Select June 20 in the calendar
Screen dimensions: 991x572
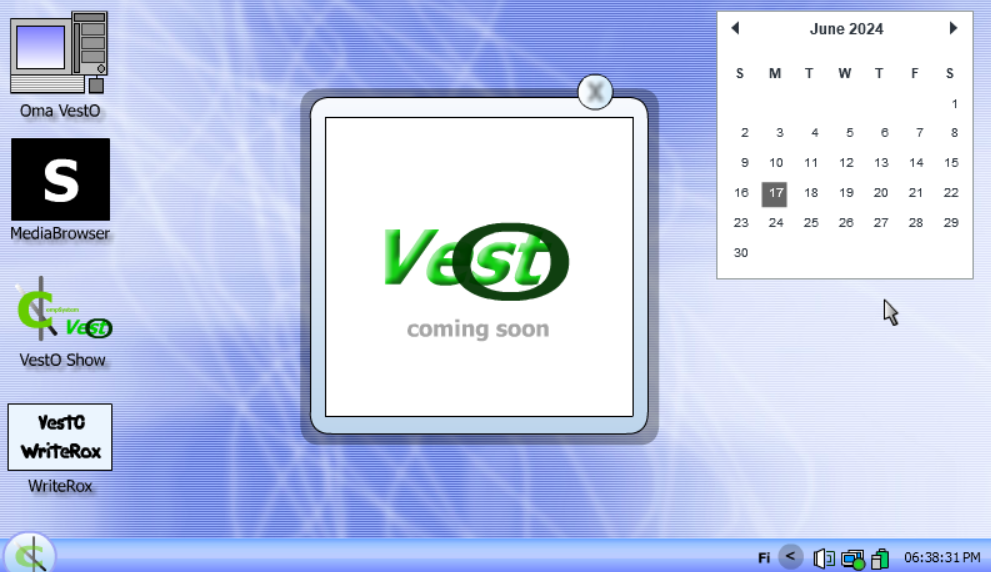tap(881, 193)
